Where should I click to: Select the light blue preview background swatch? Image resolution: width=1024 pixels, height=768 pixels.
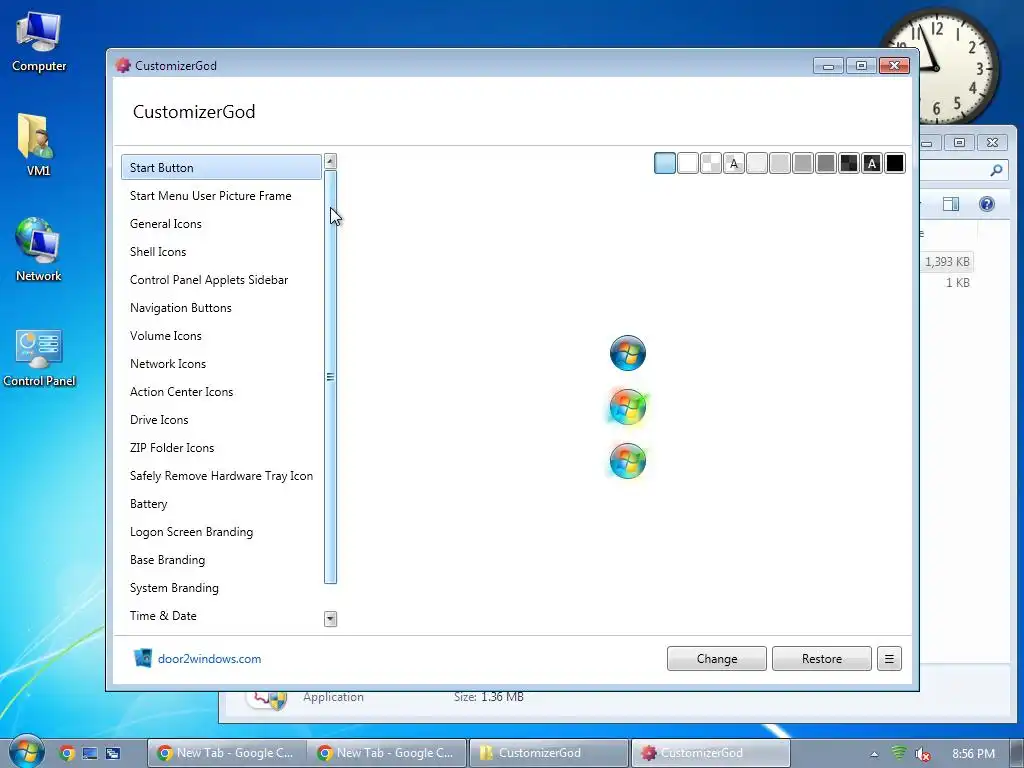pyautogui.click(x=665, y=163)
